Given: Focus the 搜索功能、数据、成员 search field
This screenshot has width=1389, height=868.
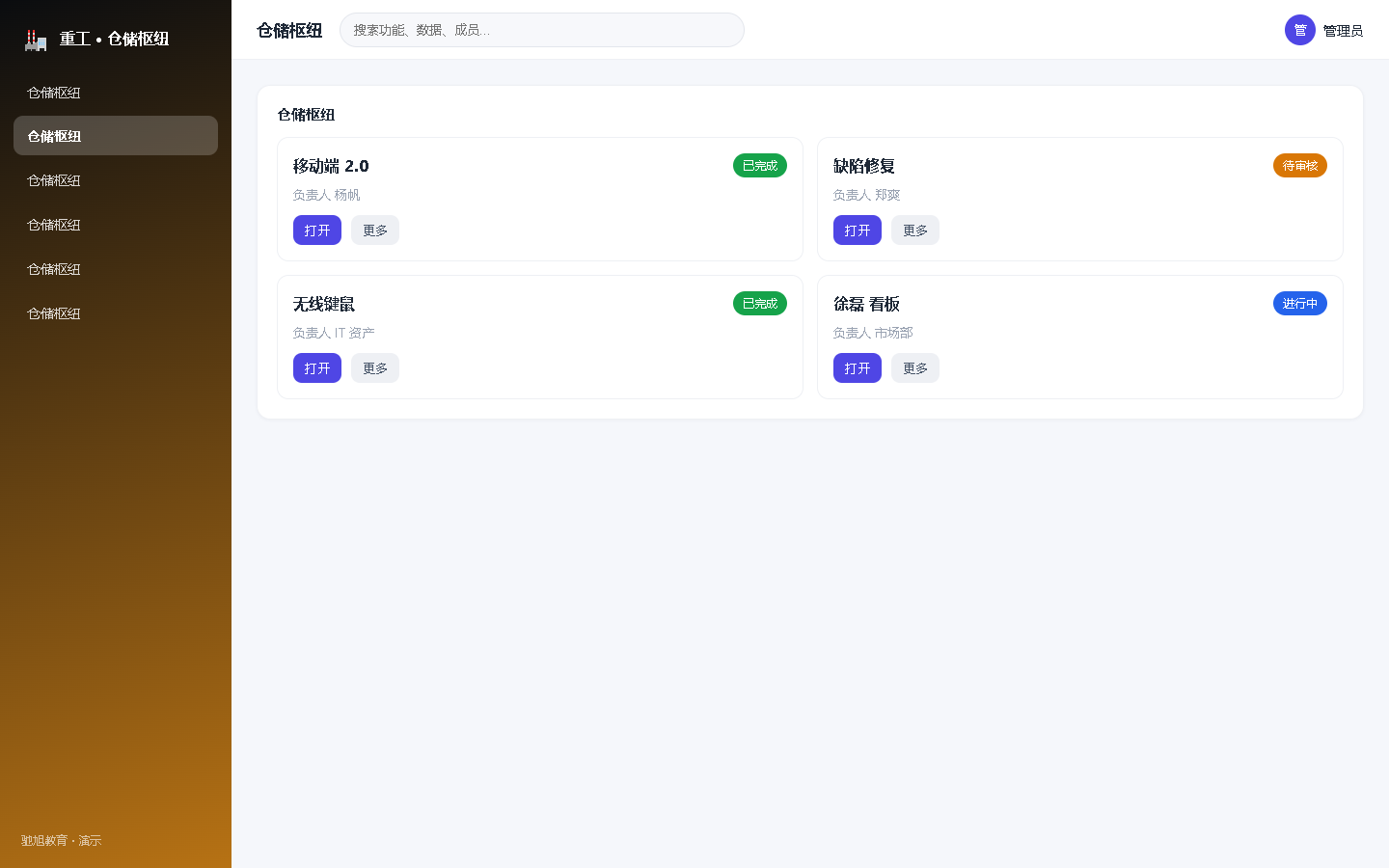Looking at the screenshot, I should 542,30.
